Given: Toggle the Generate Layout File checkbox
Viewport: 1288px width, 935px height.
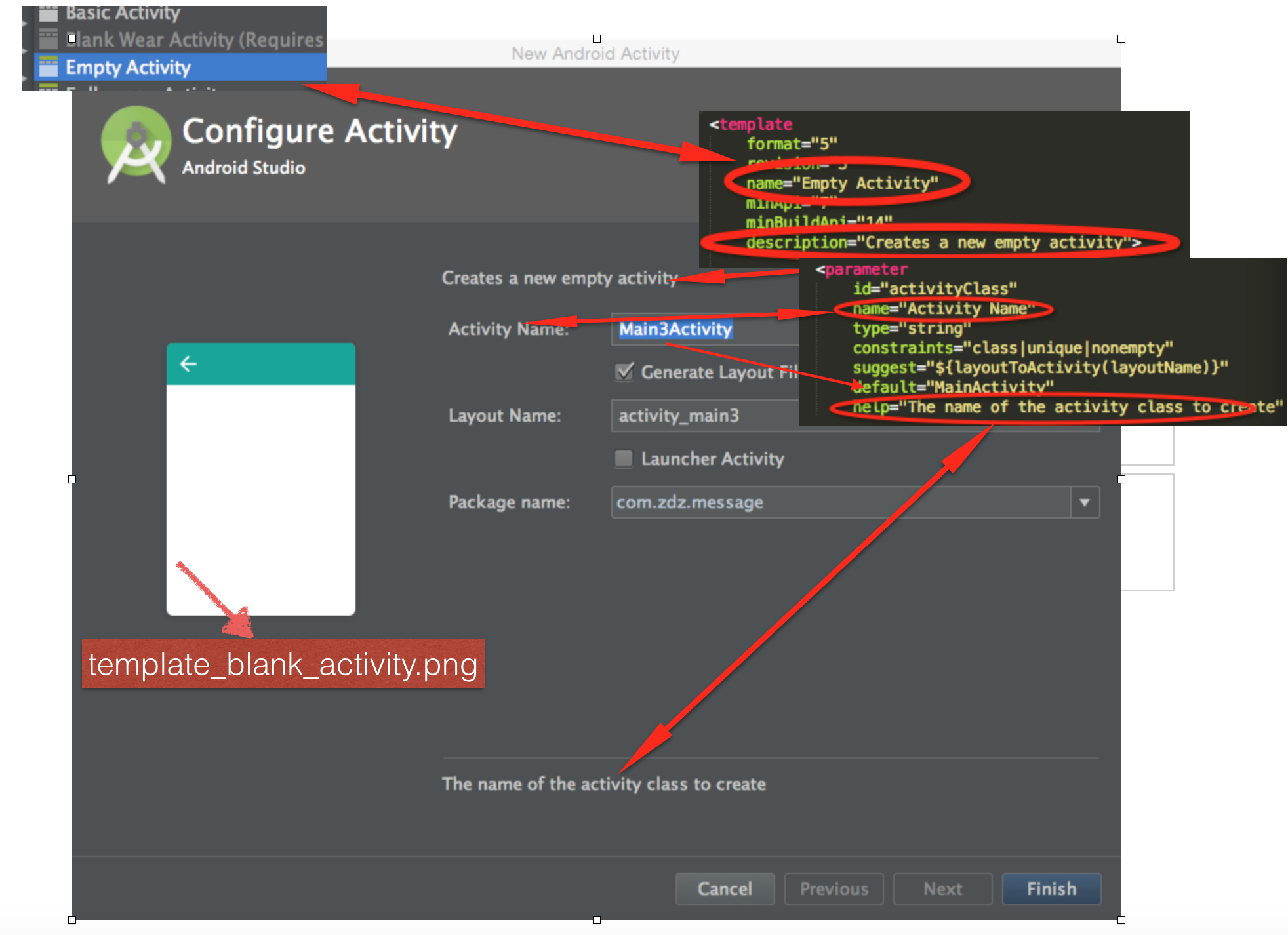Looking at the screenshot, I should (x=624, y=372).
